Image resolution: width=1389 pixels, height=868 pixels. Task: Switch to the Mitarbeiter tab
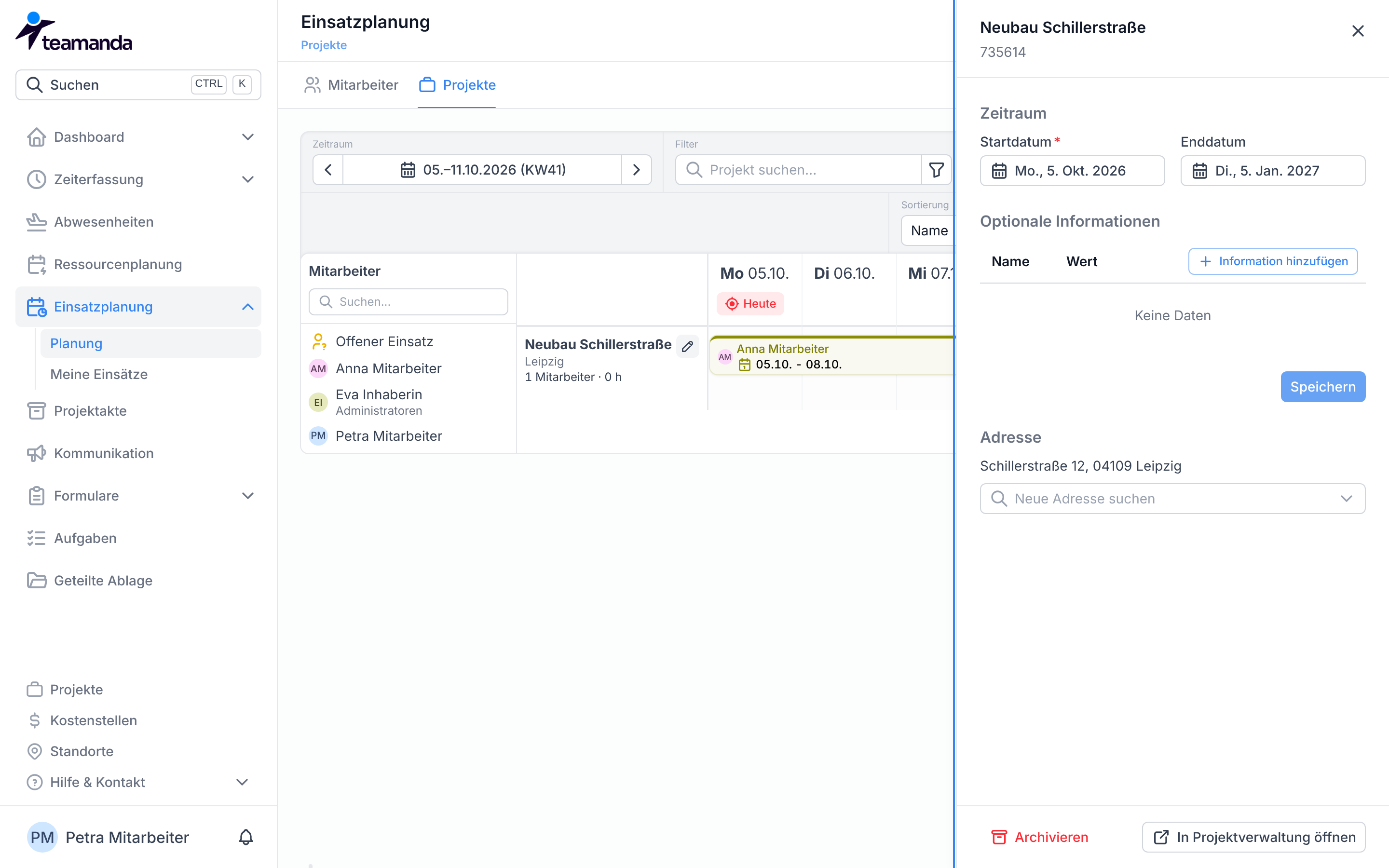[x=351, y=85]
